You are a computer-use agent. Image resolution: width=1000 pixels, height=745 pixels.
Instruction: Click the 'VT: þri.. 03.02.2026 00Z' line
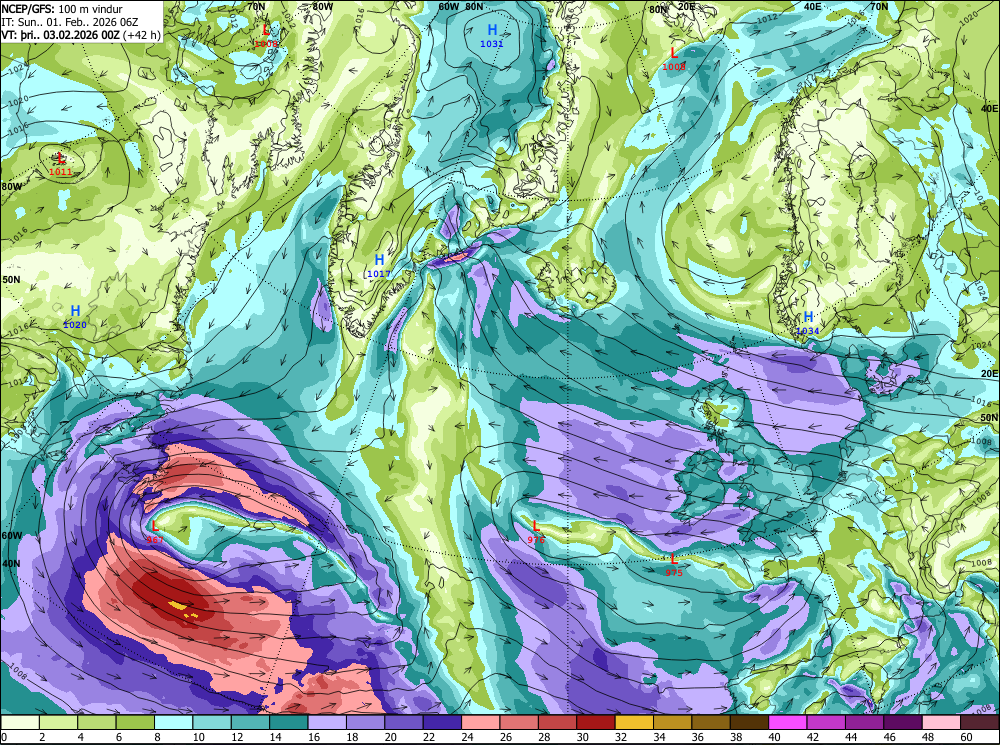(x=61, y=35)
